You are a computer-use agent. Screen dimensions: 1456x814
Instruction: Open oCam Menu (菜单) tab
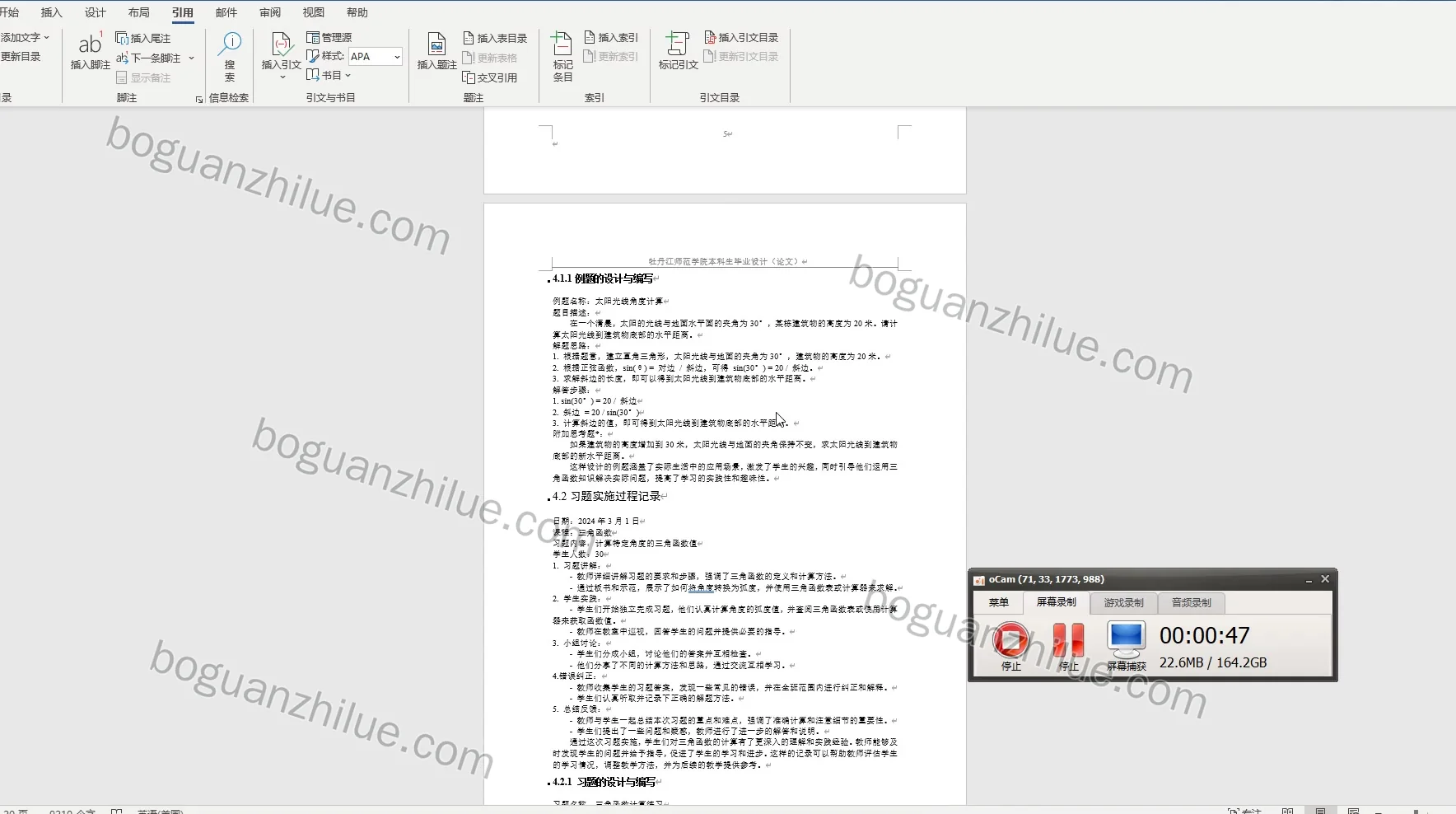point(999,602)
